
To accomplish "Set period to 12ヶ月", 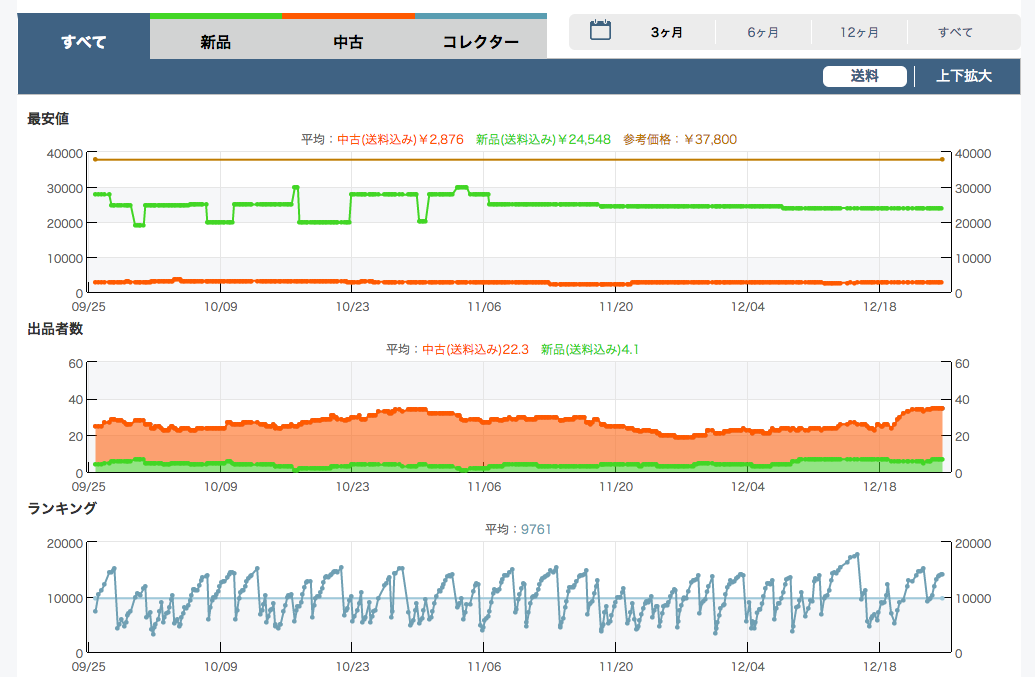I will pos(859,32).
